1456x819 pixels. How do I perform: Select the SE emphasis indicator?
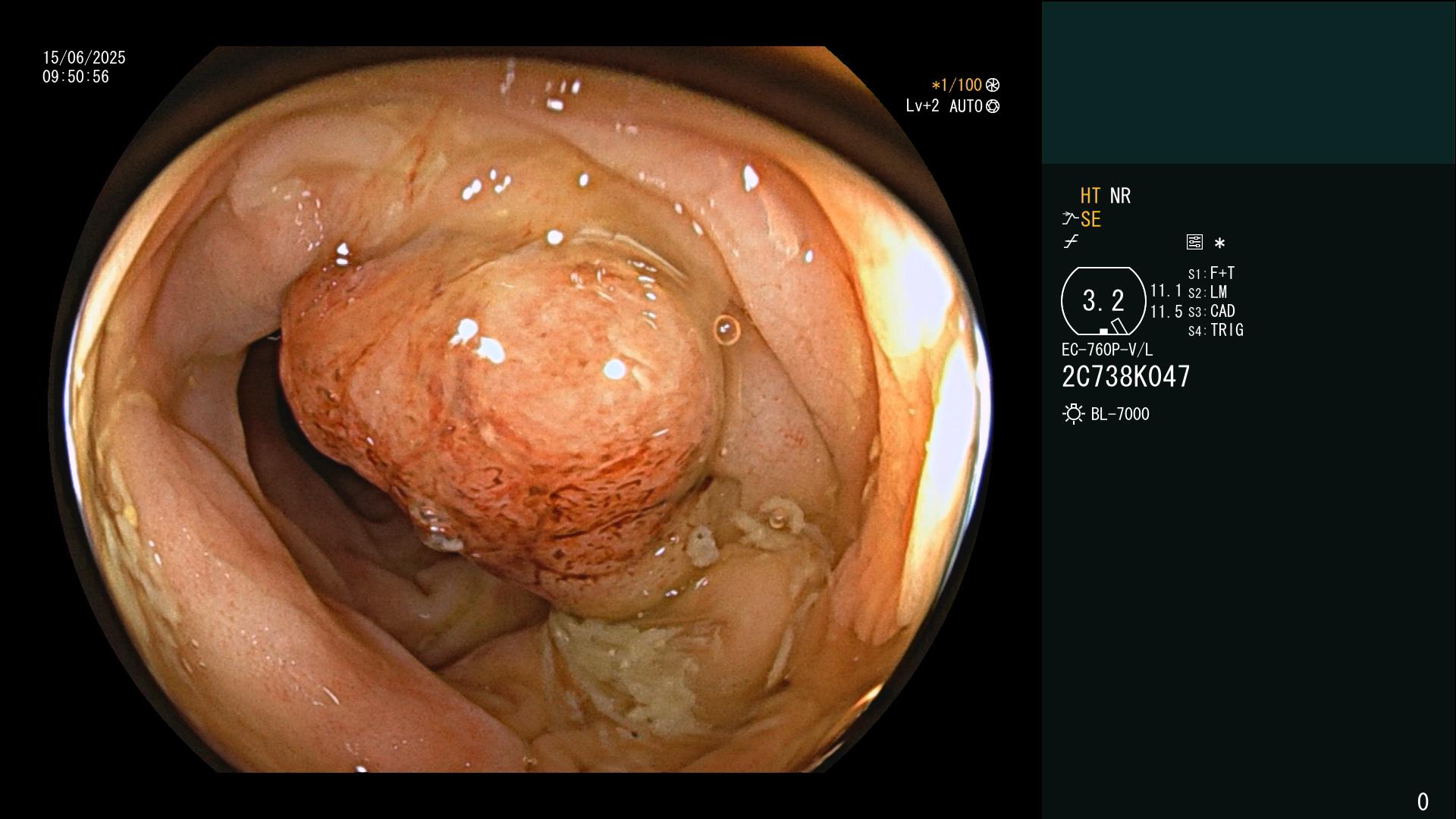[x=1090, y=219]
